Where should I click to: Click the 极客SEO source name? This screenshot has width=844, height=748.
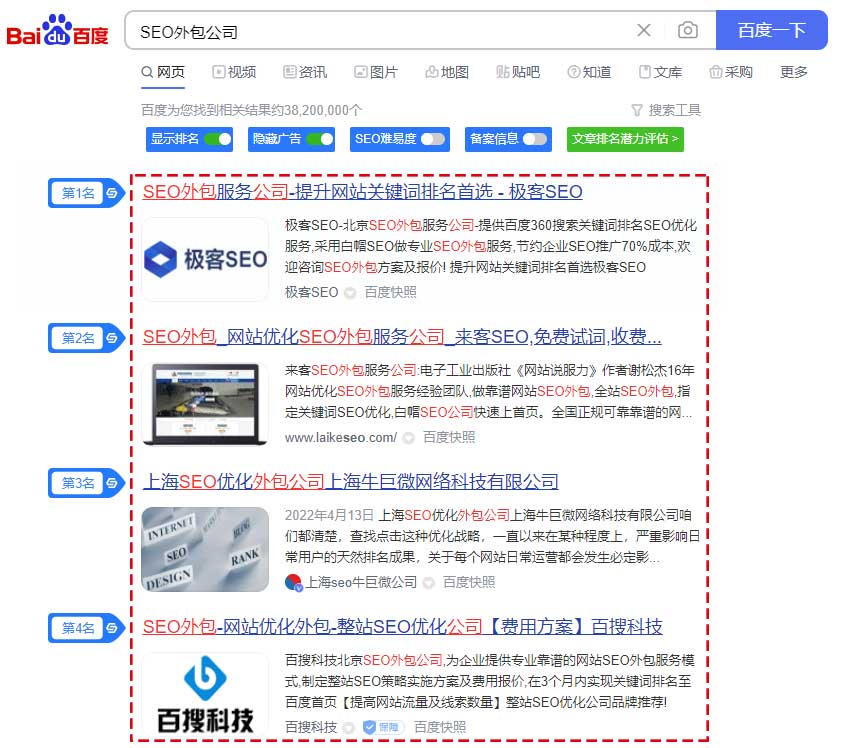[311, 293]
